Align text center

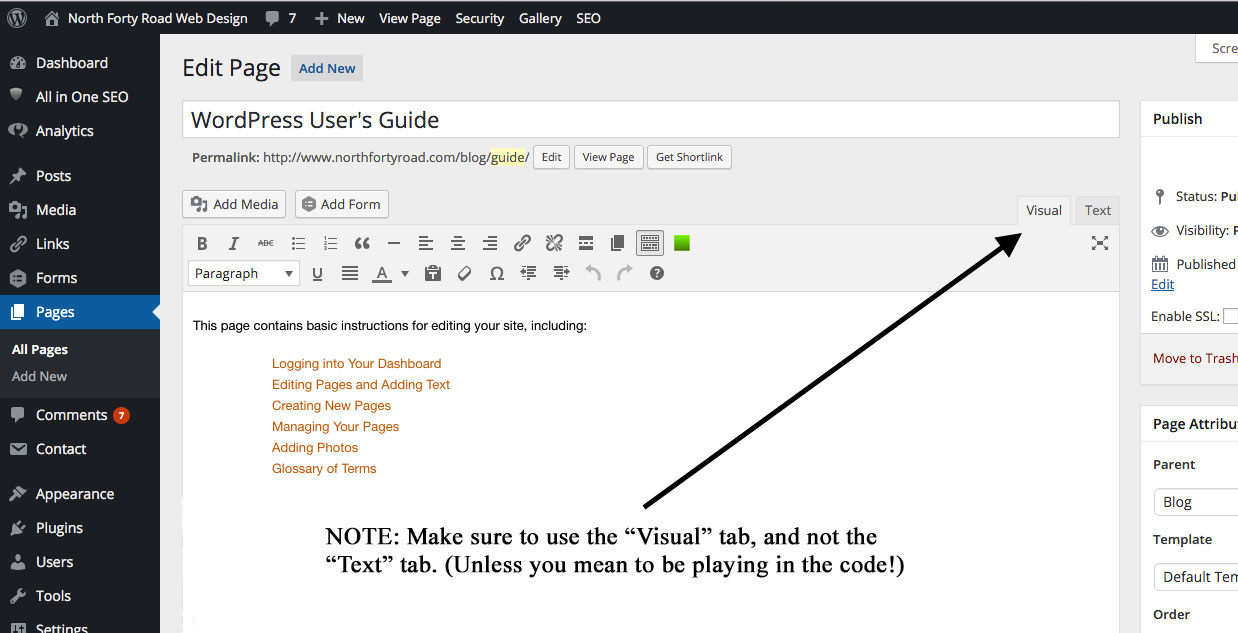(458, 243)
